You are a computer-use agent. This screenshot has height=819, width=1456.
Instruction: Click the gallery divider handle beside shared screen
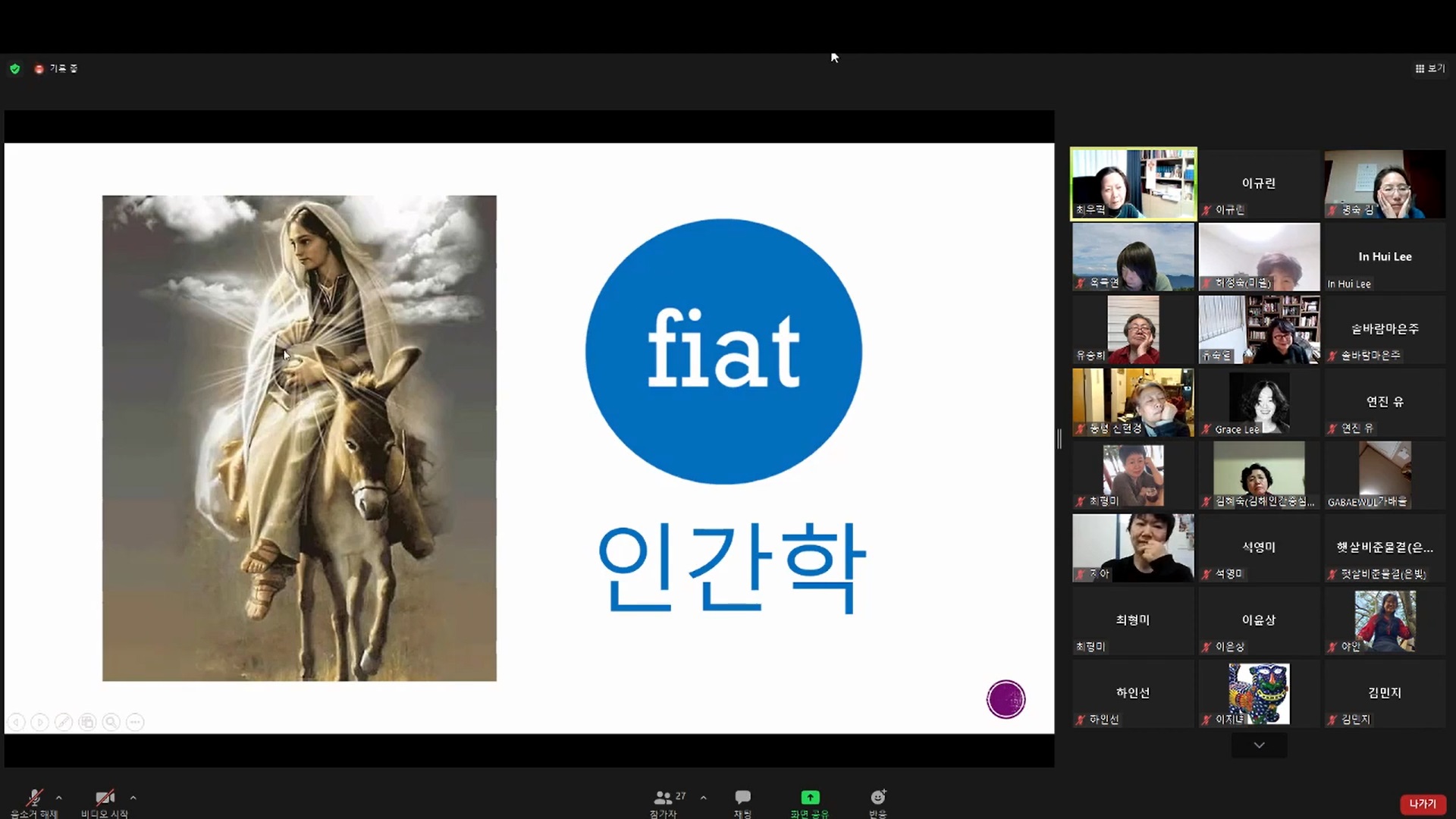pos(1059,438)
